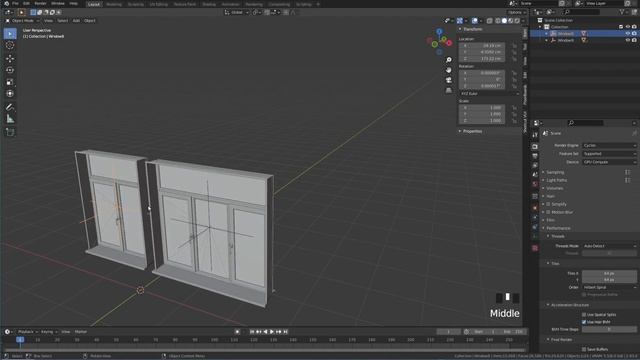The image size is (640, 360).
Task: Open the Render menu
Action: (40, 4)
